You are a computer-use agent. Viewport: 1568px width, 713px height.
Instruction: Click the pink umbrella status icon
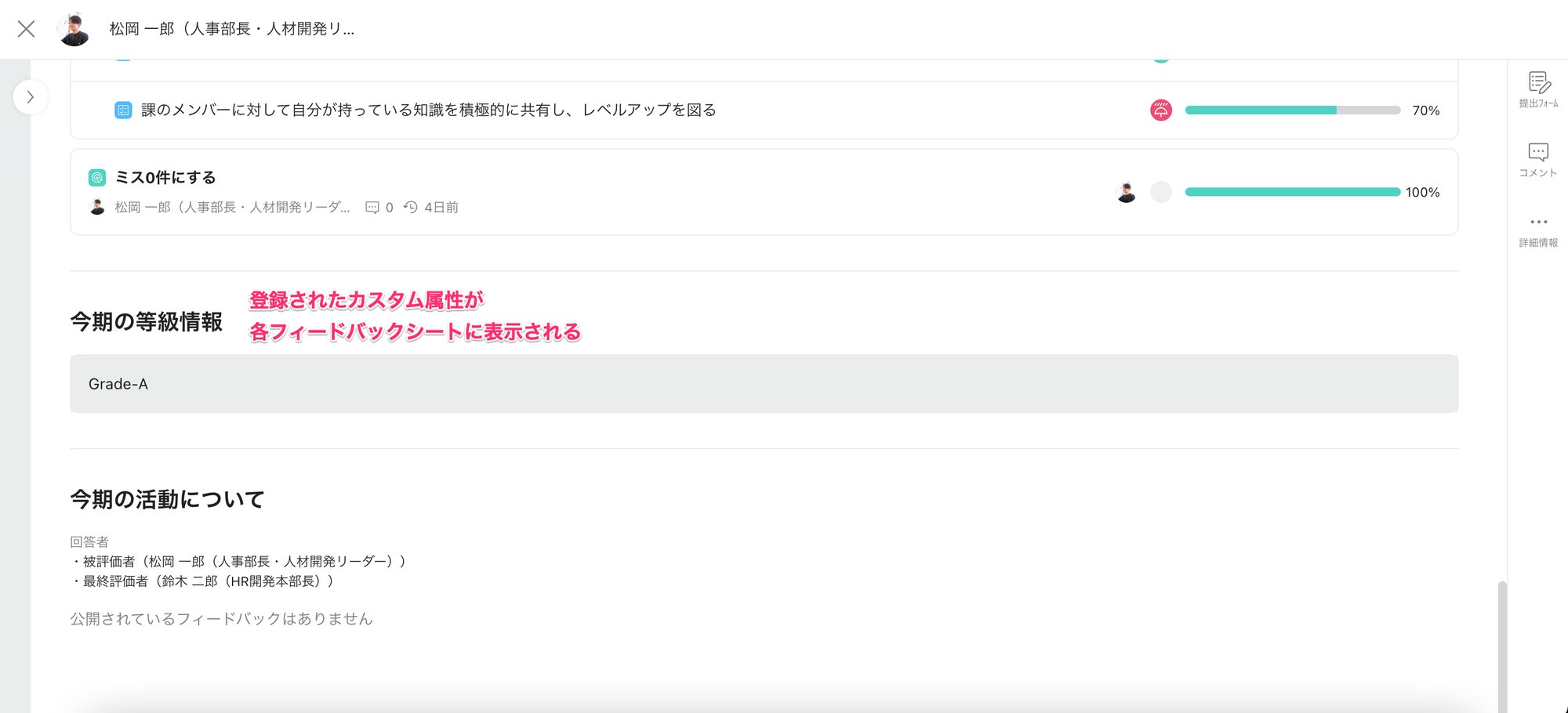click(x=1161, y=110)
